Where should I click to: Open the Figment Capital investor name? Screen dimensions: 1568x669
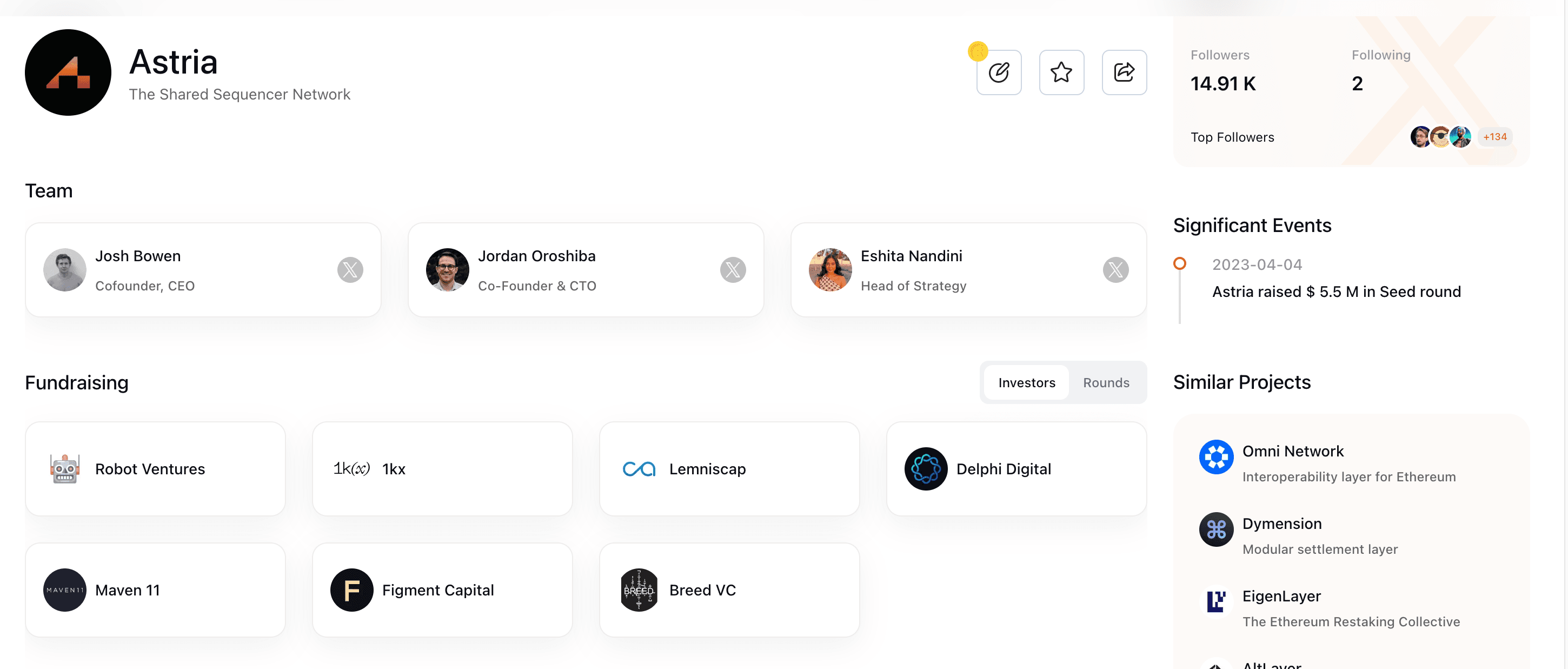tap(437, 590)
